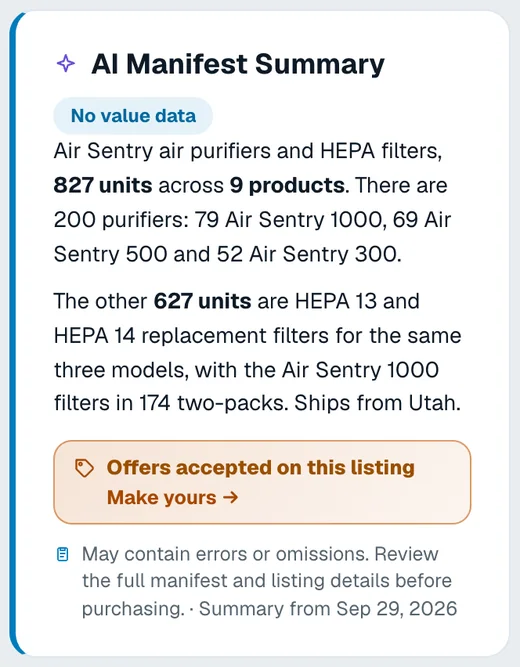The width and height of the screenshot is (520, 667).
Task: Click the bold 627 units text
Action: pos(203,301)
